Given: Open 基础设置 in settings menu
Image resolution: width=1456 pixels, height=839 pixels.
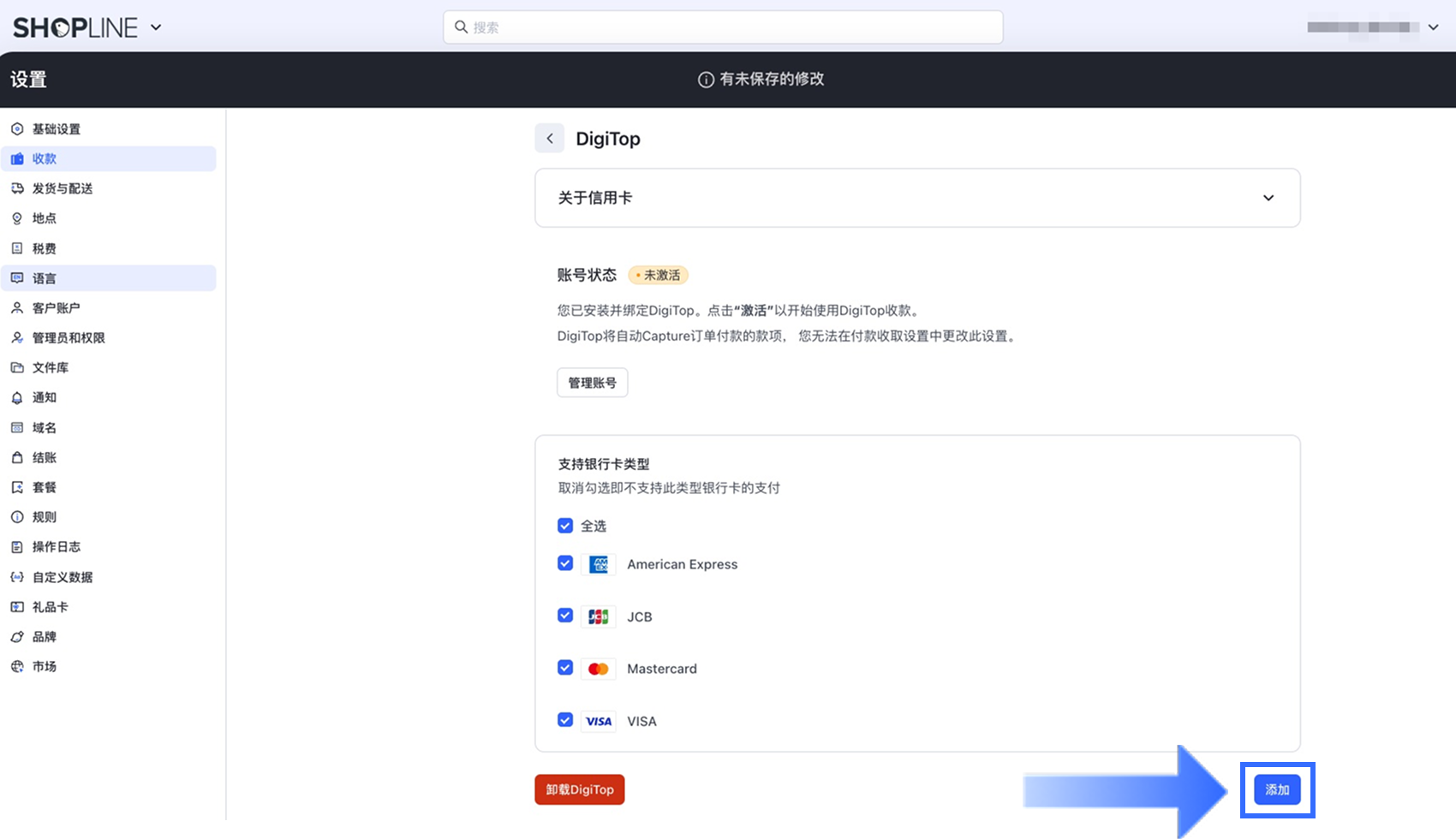Looking at the screenshot, I should (x=109, y=129).
